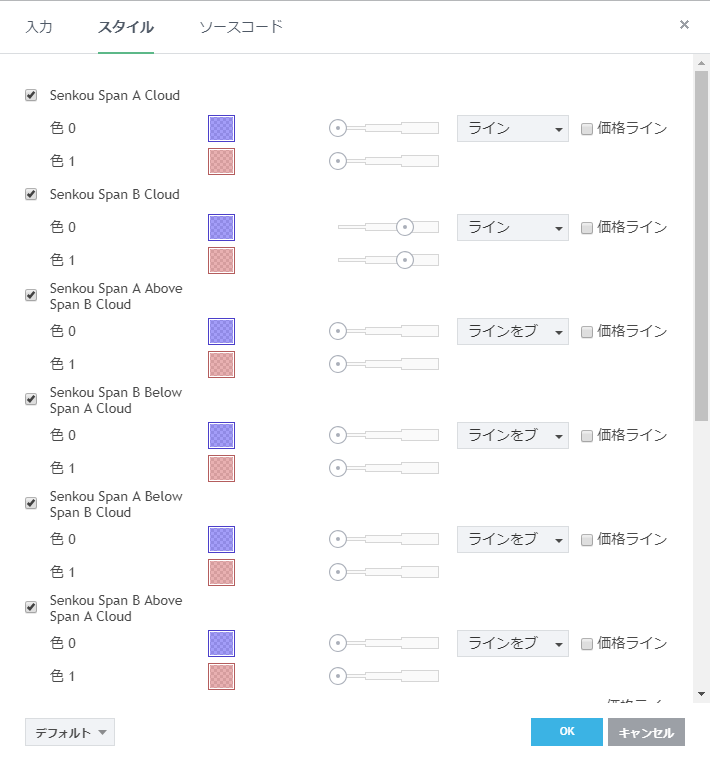The height and width of the screenshot is (771, 710).
Task: Open color 1 swatch for Span B Below Span A Cloud
Action: [221, 468]
